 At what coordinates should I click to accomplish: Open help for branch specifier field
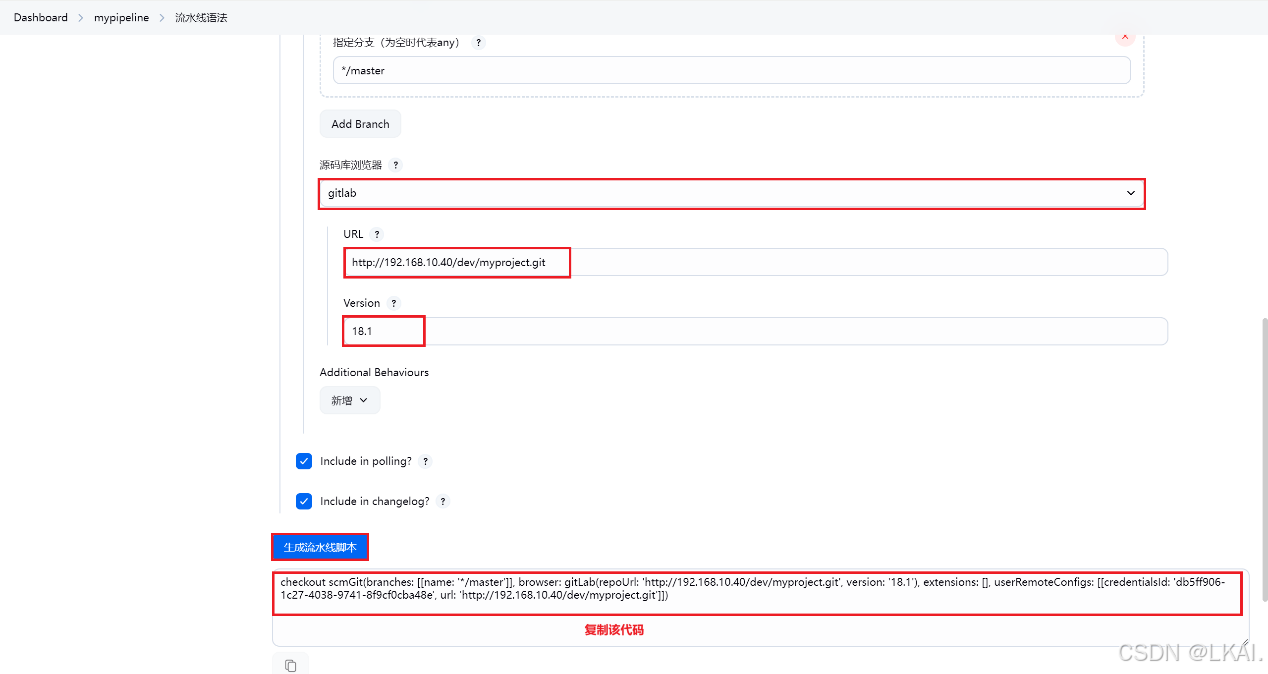point(478,43)
